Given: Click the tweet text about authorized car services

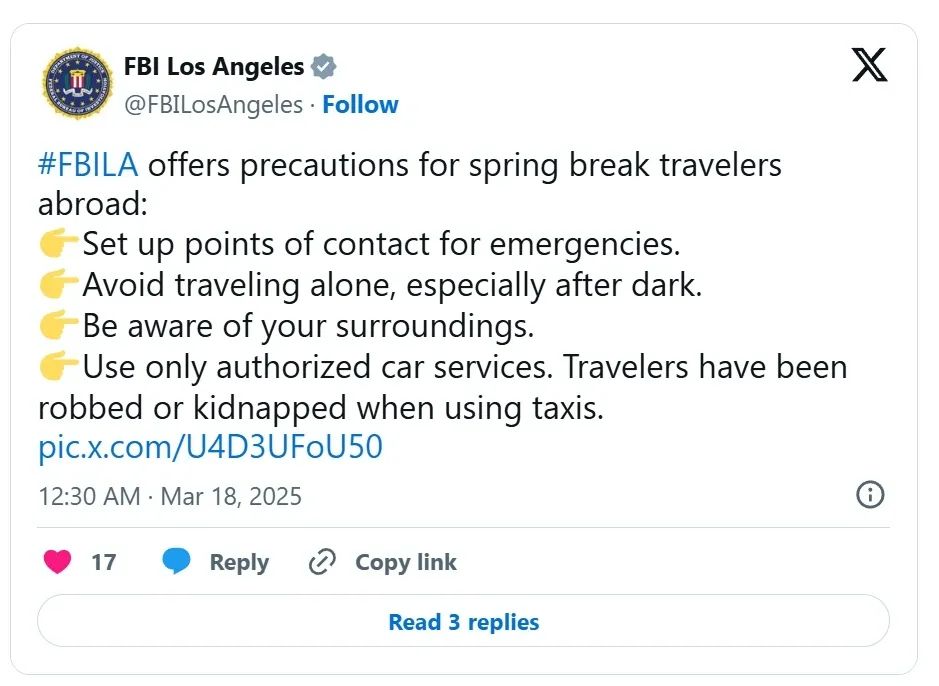Looking at the screenshot, I should [442, 387].
